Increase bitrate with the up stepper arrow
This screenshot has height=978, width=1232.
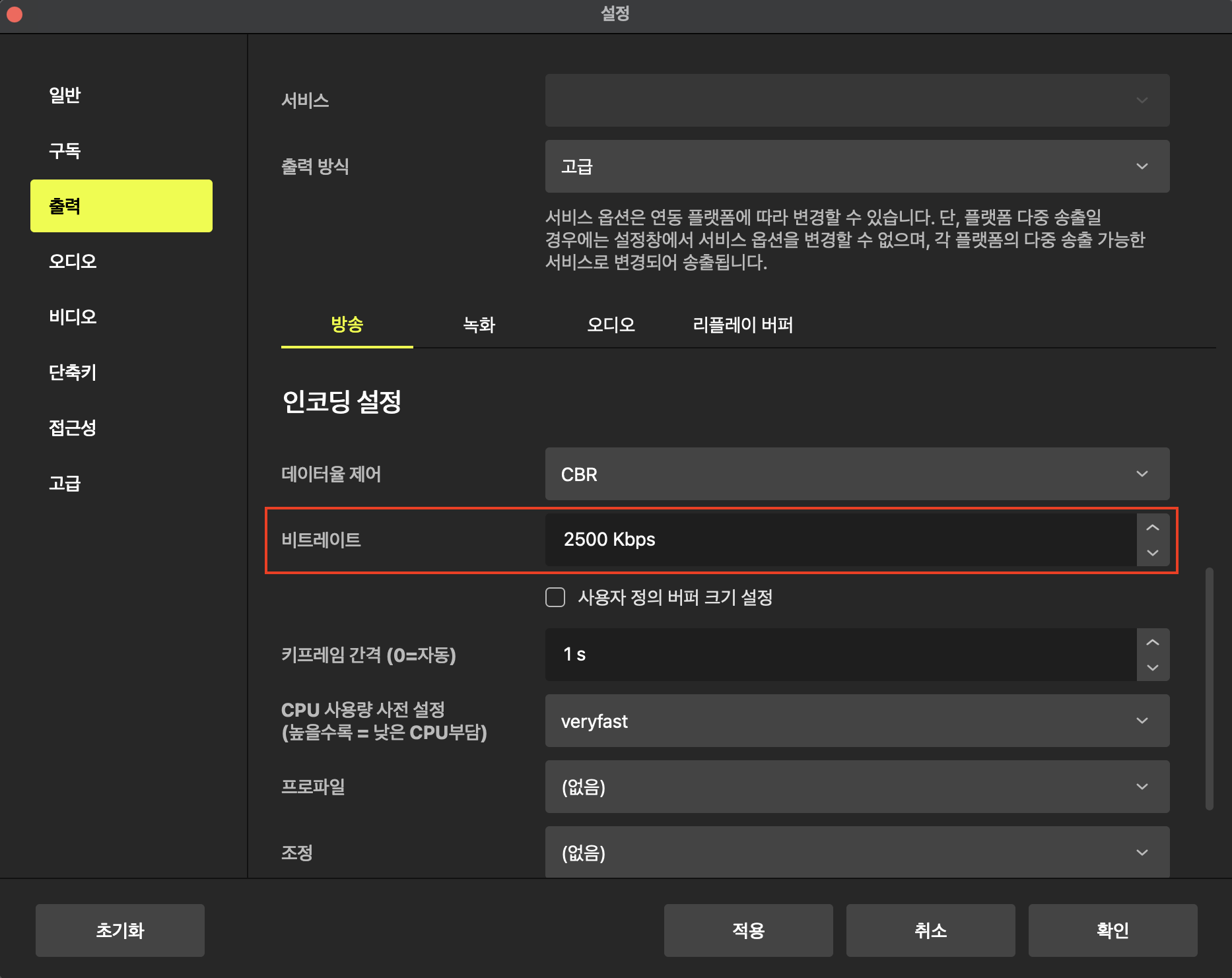(x=1153, y=528)
